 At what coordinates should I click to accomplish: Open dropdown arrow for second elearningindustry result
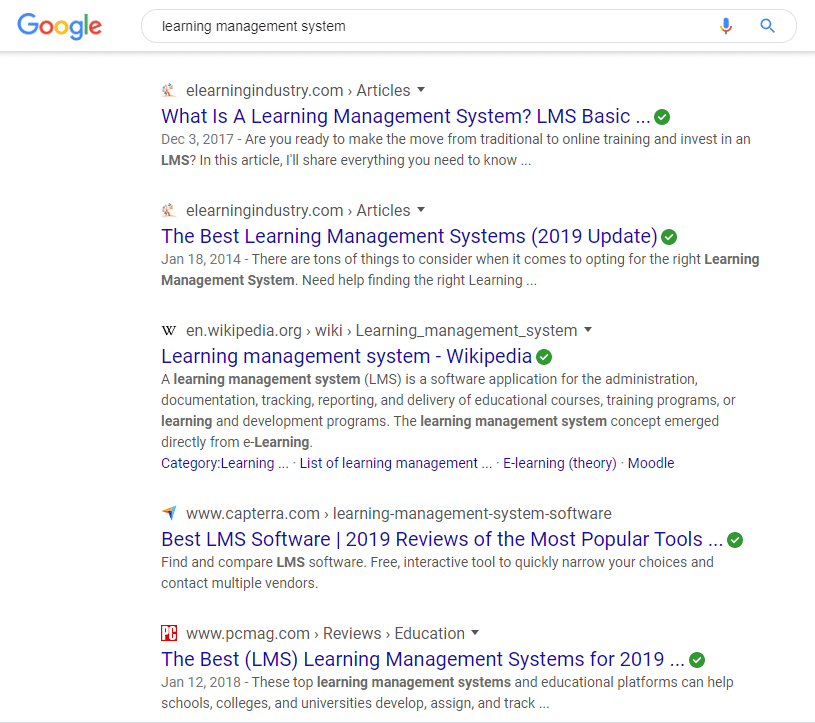point(421,209)
